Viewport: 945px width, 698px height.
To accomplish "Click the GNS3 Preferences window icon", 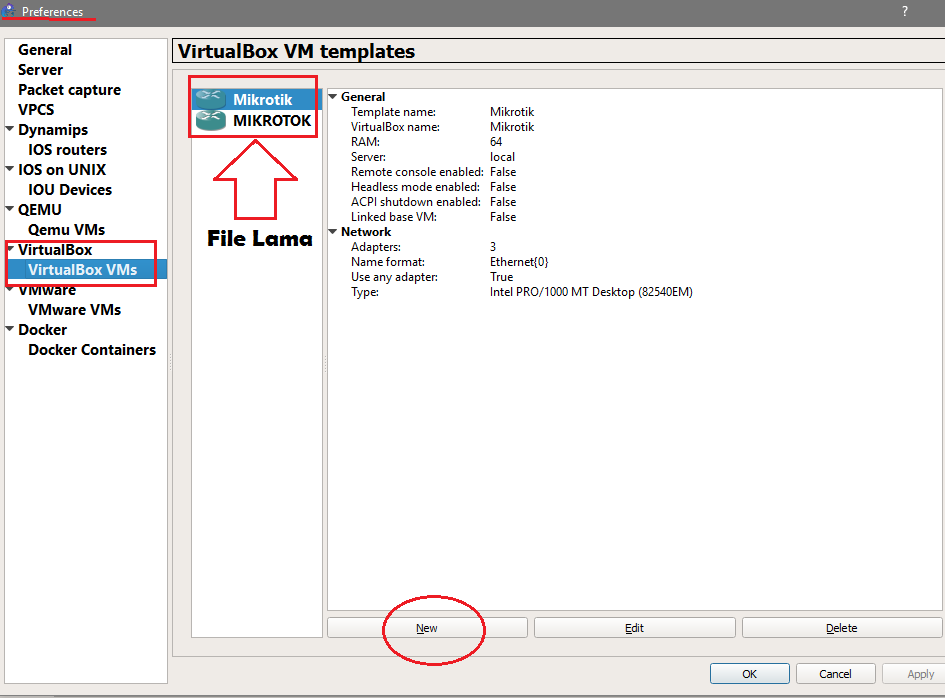I will tap(8, 10).
